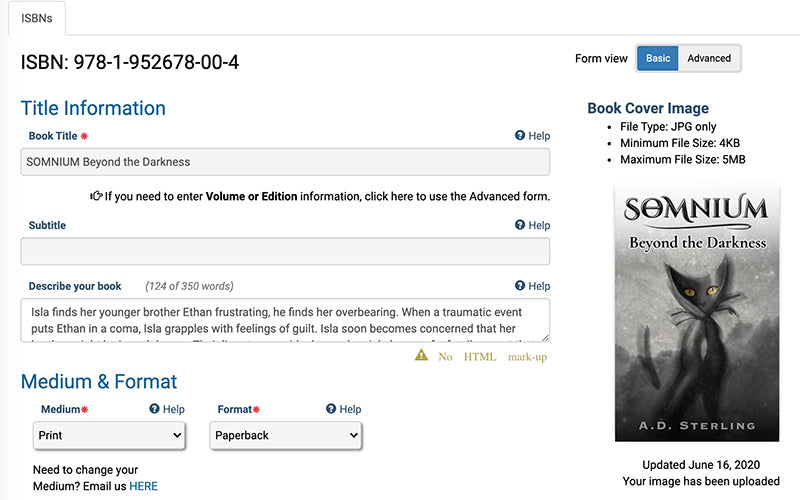800x500 pixels.
Task: Click into the empty Subtitle field
Action: coord(285,251)
